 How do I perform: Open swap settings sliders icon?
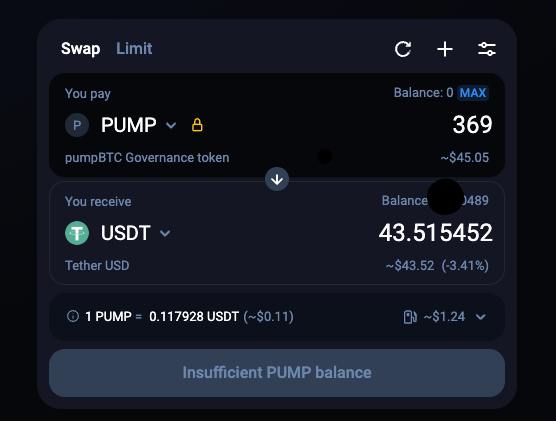click(x=487, y=49)
